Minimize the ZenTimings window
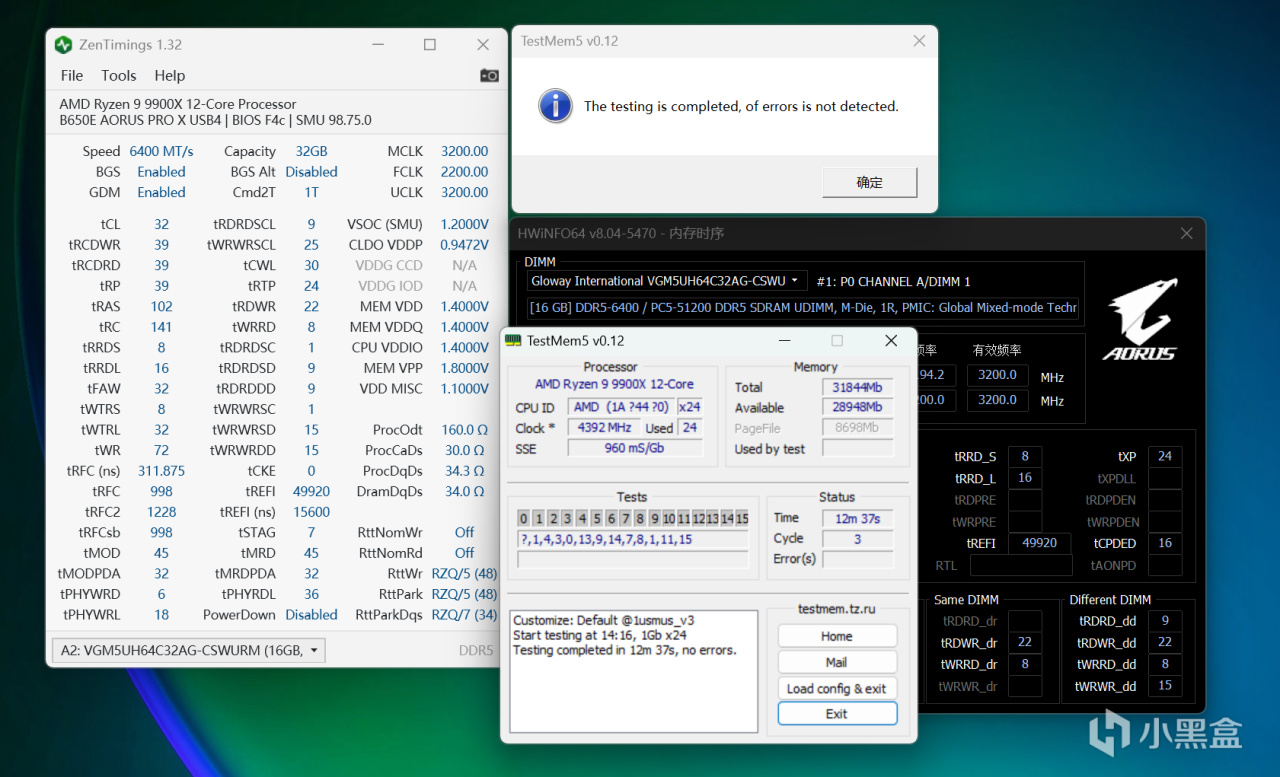The image size is (1280, 777). click(x=377, y=45)
